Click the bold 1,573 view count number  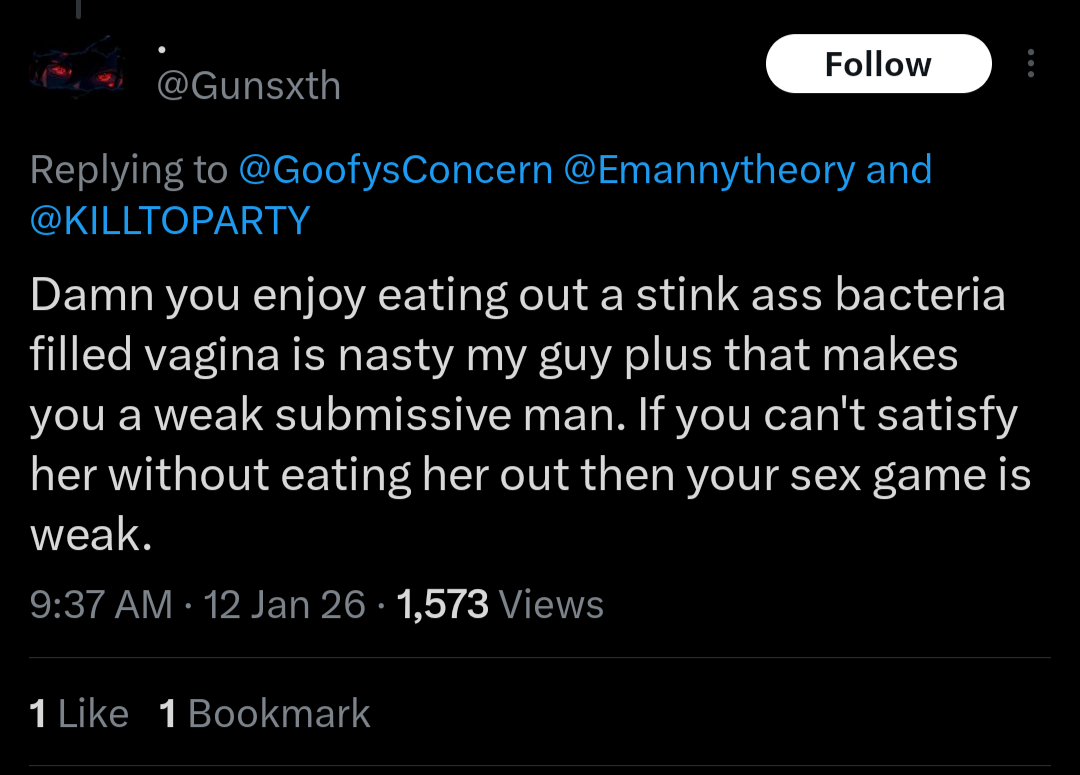click(x=442, y=605)
